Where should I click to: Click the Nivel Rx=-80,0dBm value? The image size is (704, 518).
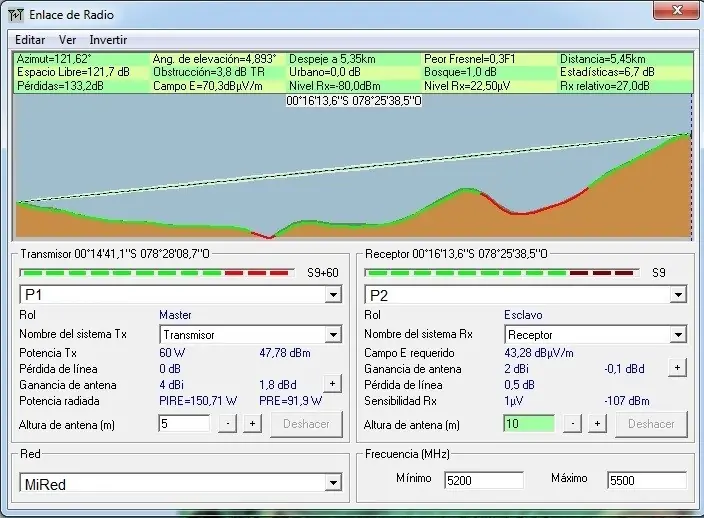334,86
